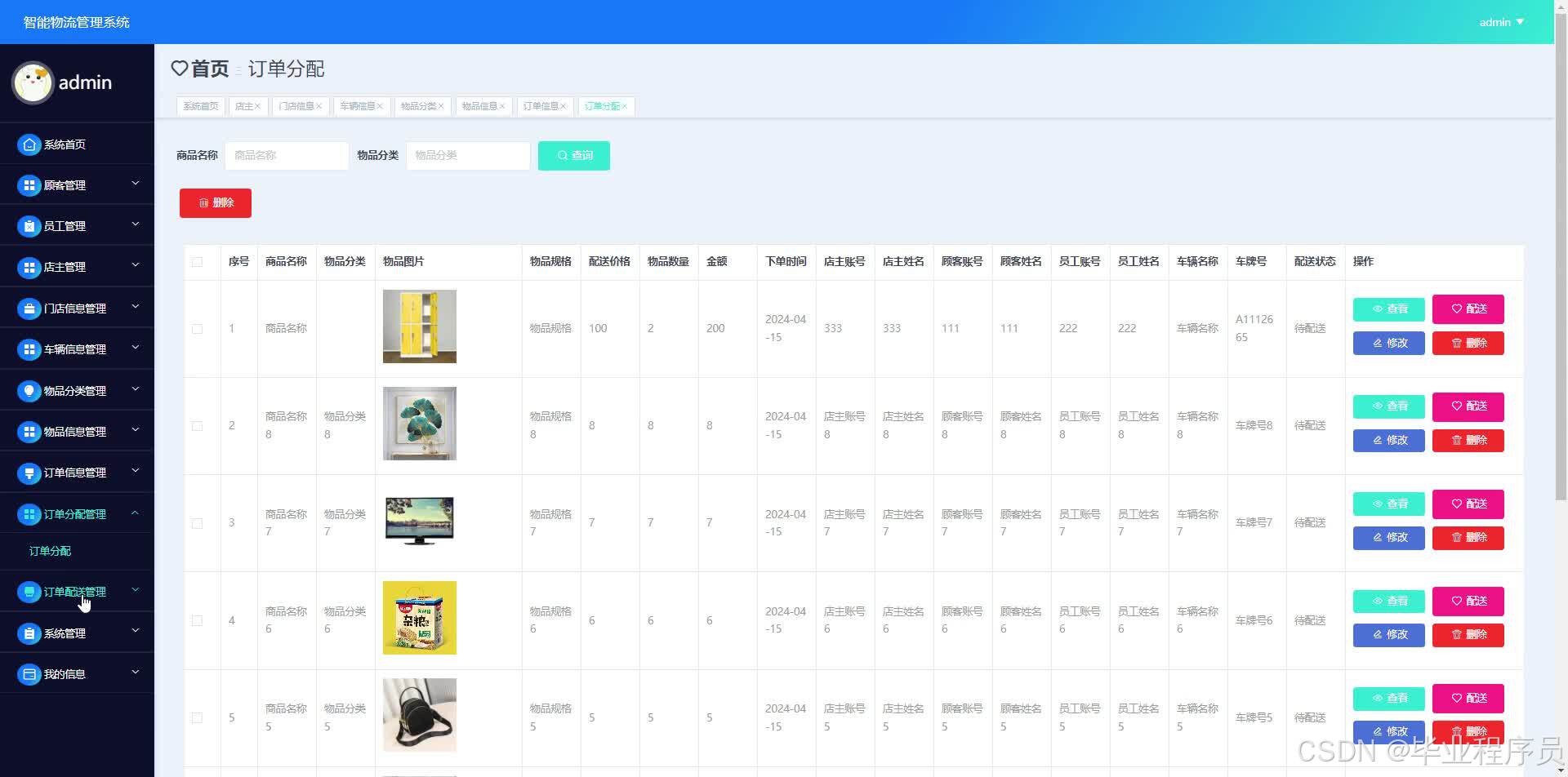Click the 物品信息管理 sidebar icon

click(x=29, y=432)
